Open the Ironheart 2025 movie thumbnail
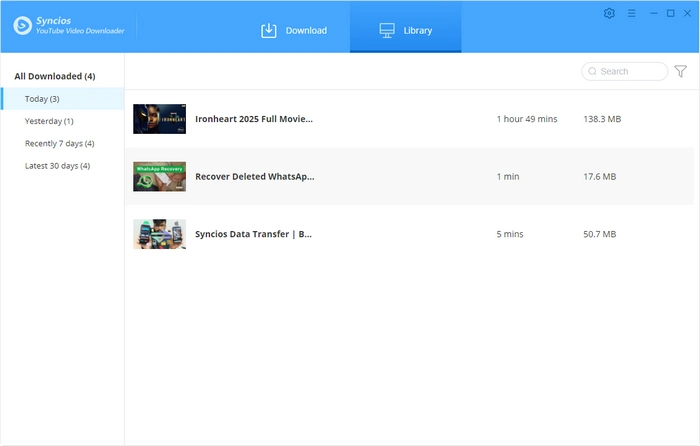 [x=159, y=119]
